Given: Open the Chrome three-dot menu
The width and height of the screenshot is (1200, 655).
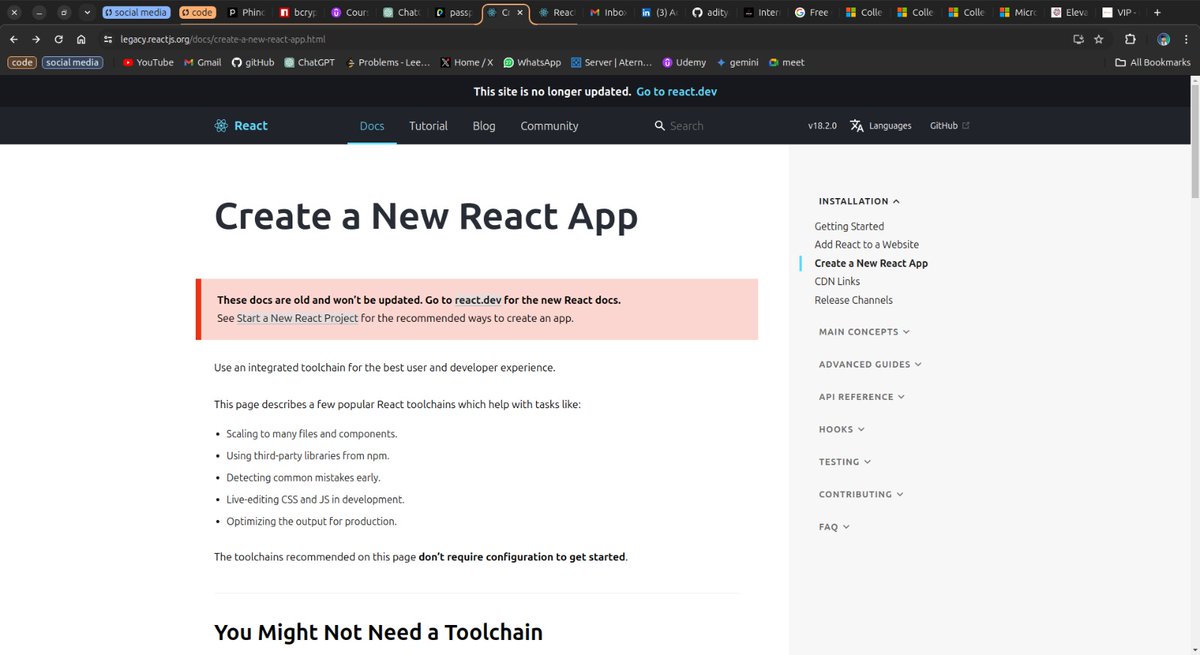Looking at the screenshot, I should click(1187, 39).
